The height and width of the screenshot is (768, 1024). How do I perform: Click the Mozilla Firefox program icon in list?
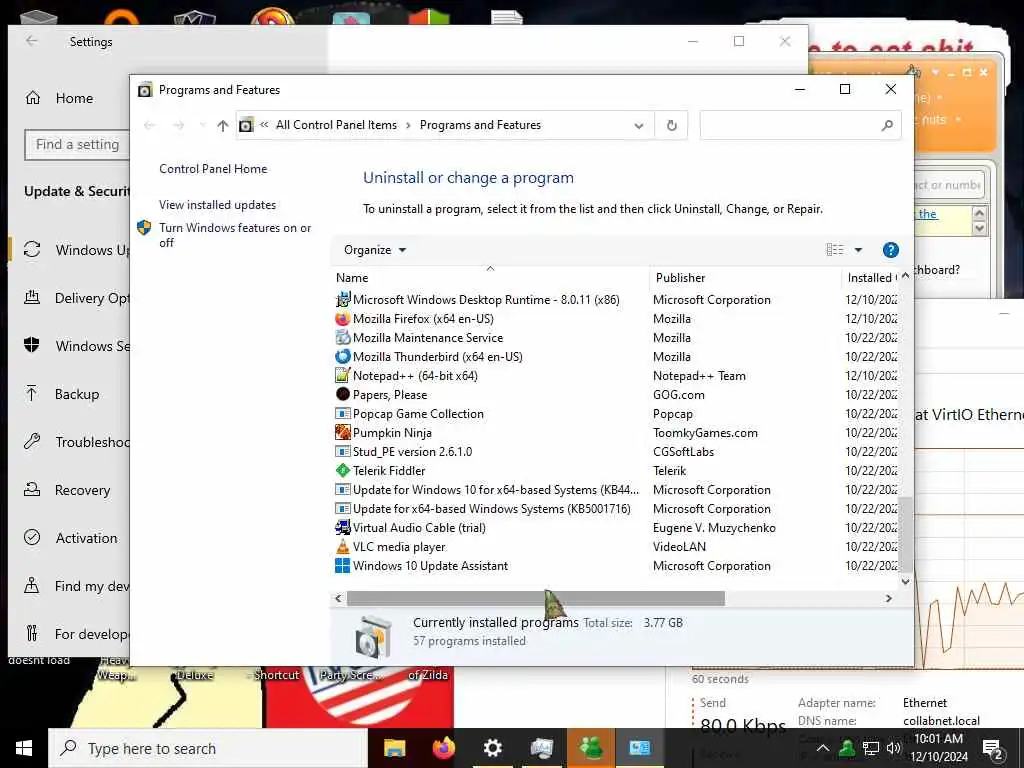pos(342,319)
